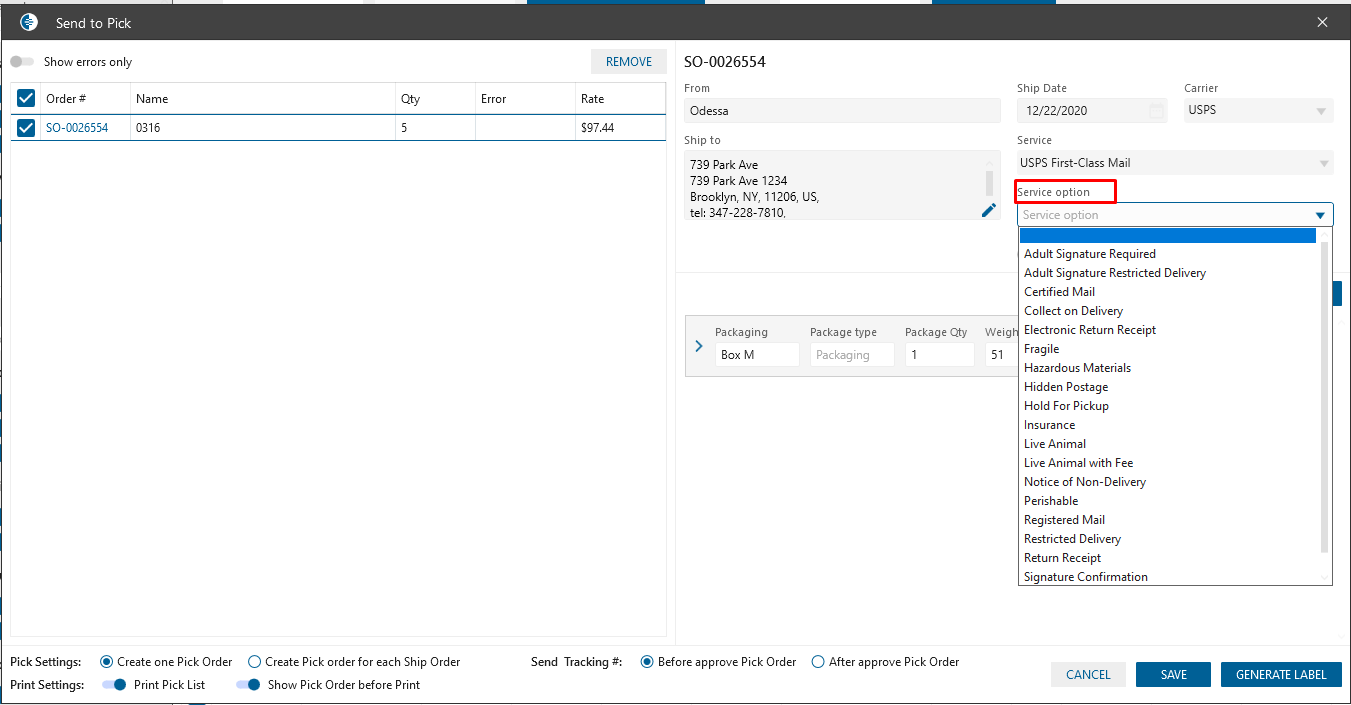1351x705 pixels.
Task: Click the SO-0026554 heading on right panel
Action: click(725, 62)
